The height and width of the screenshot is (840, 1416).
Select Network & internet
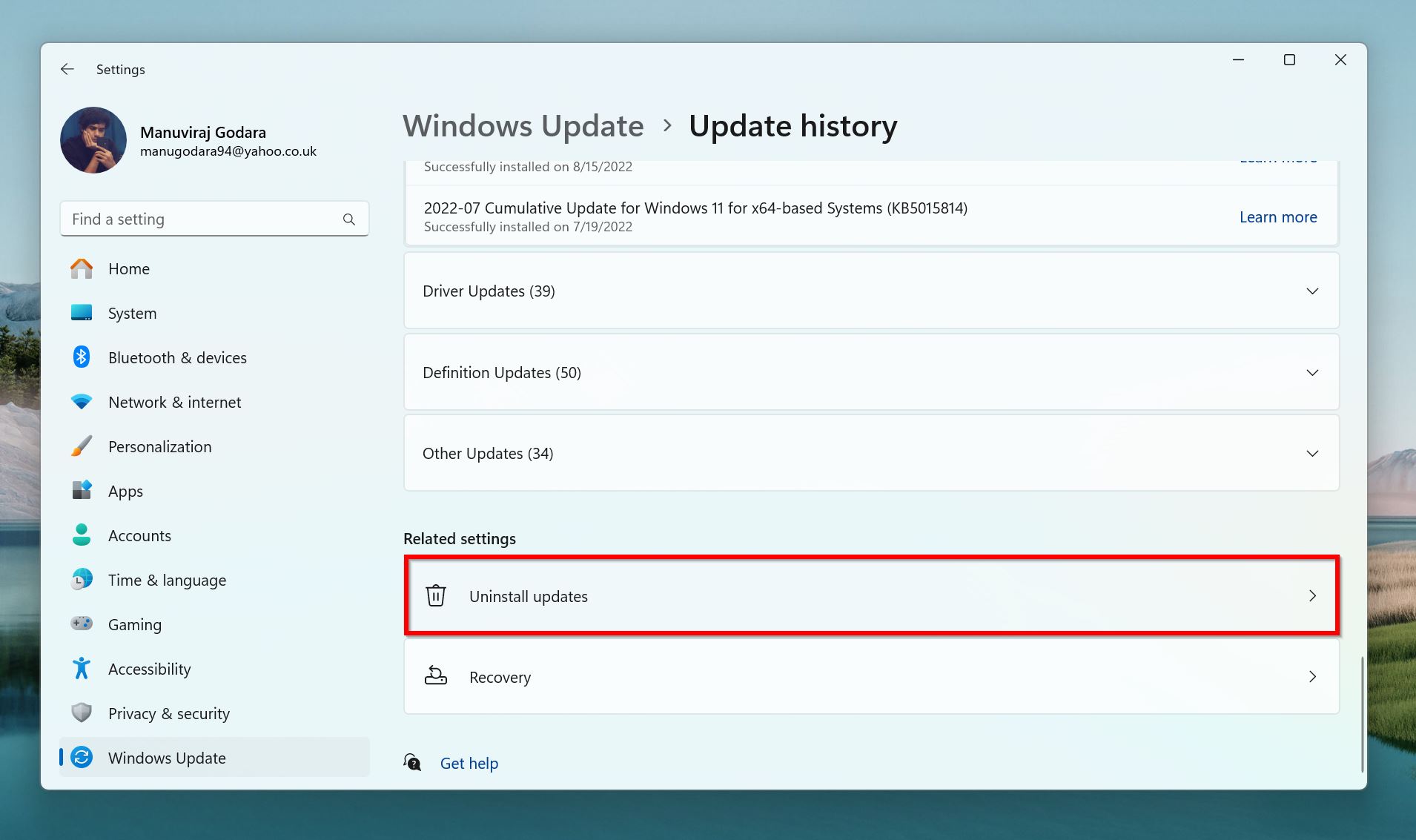[214, 402]
